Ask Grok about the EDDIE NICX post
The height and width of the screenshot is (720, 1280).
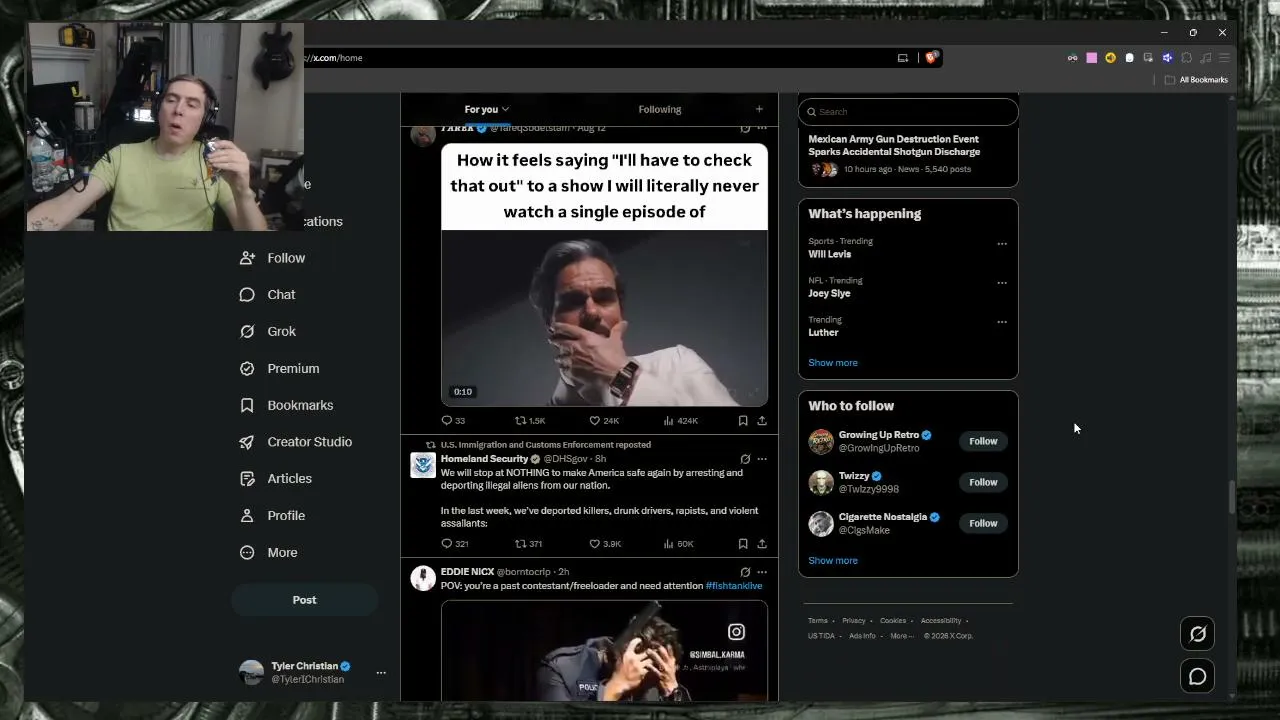(x=745, y=572)
